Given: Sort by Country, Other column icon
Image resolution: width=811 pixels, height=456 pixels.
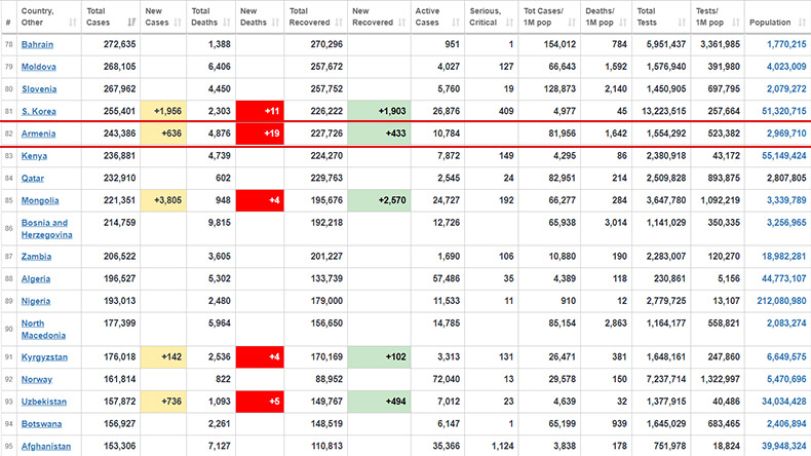Looking at the screenshot, I should tap(72, 22).
